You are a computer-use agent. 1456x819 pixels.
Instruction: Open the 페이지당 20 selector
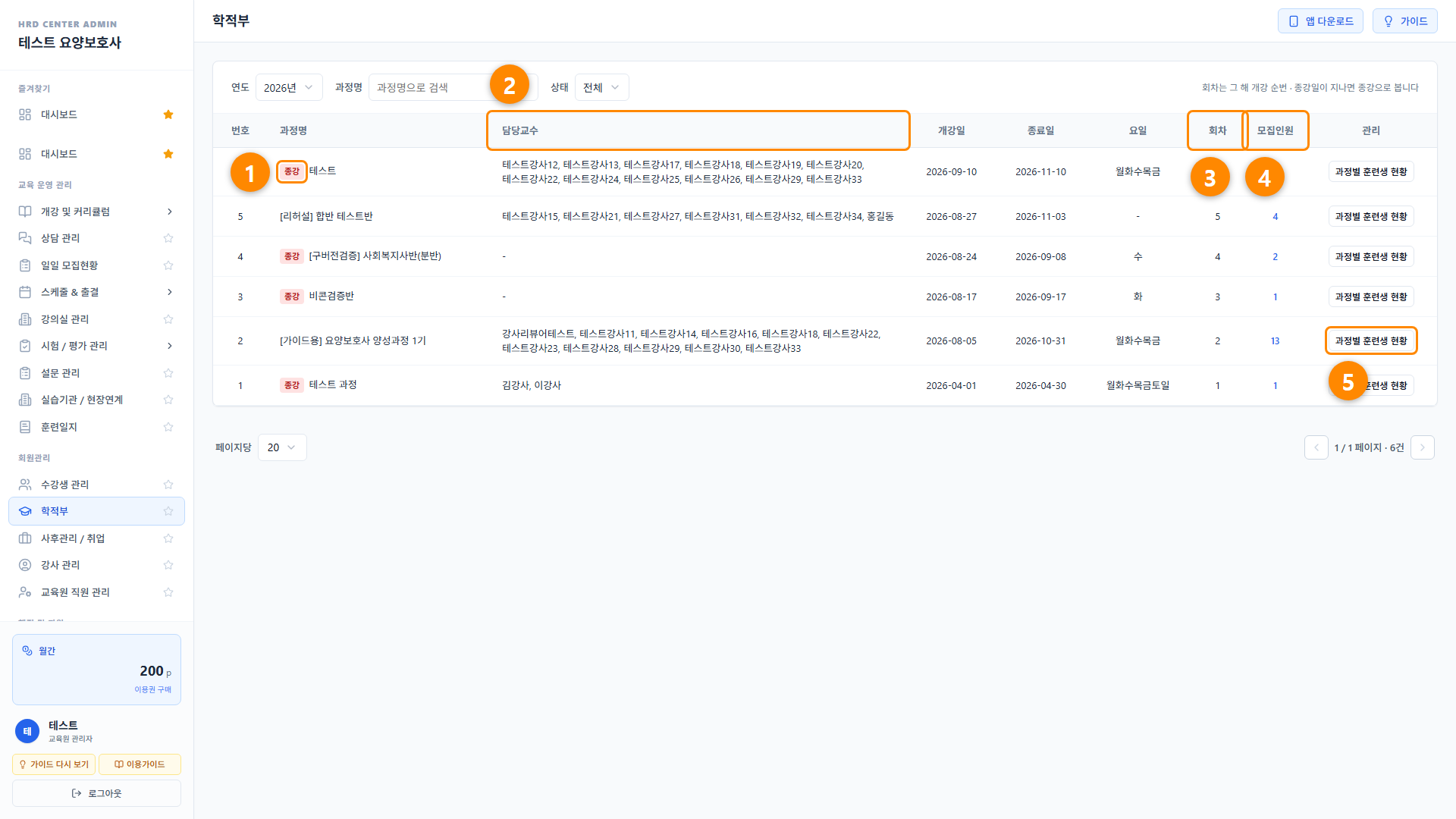[282, 447]
